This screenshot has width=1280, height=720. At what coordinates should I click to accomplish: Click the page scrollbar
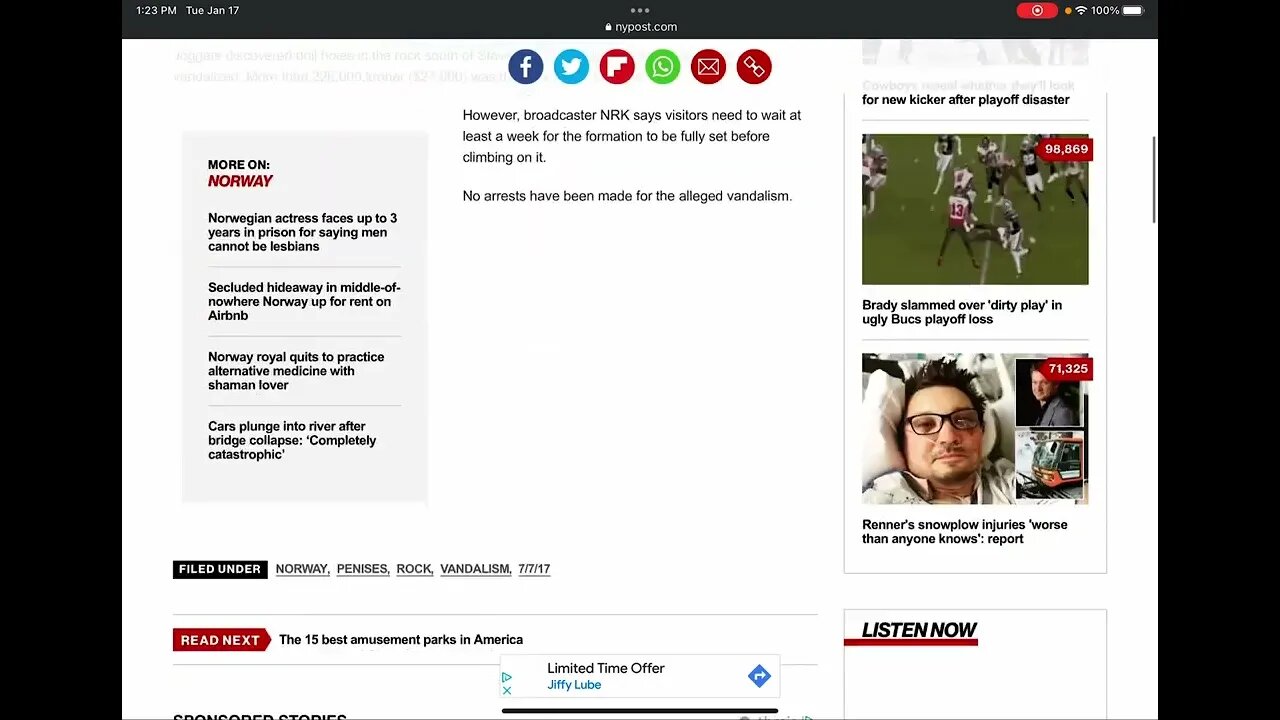pyautogui.click(x=1154, y=180)
